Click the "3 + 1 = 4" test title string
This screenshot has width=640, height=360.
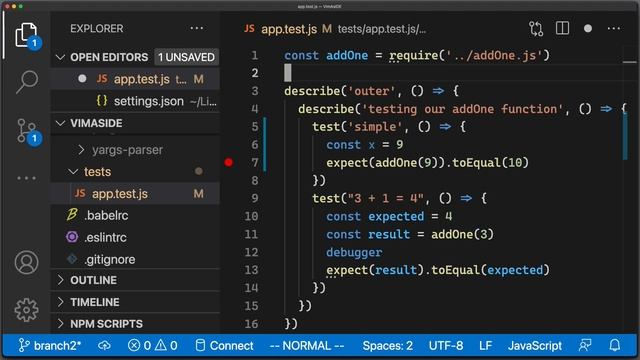386,198
